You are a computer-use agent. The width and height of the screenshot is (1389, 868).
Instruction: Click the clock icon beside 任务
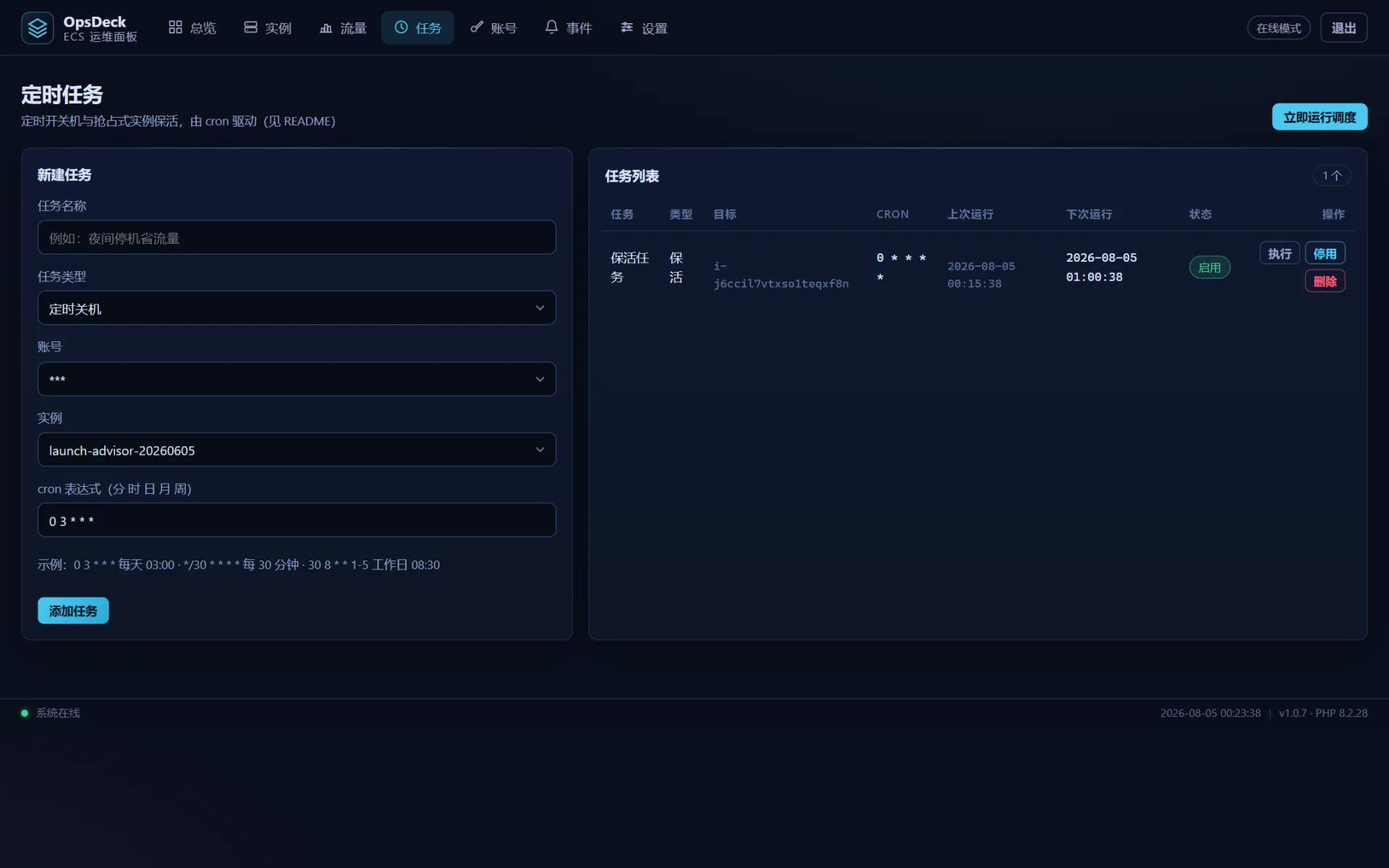point(401,27)
